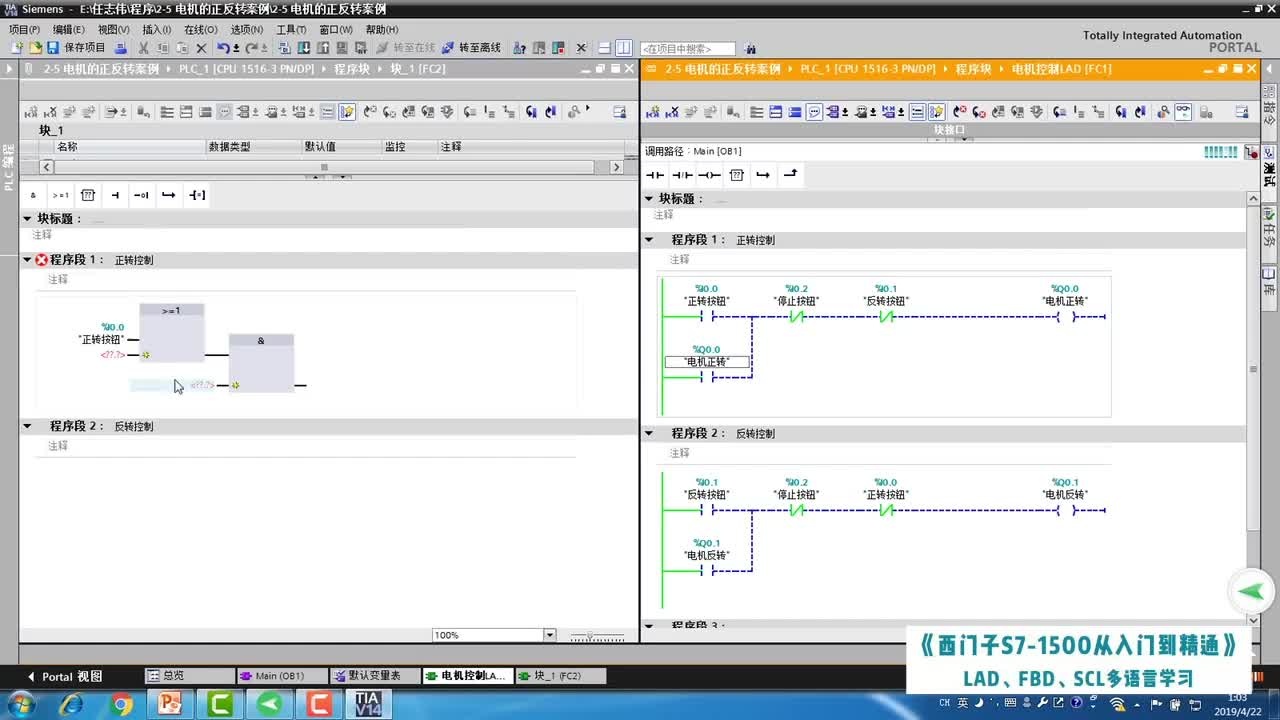This screenshot has width=1280, height=720.
Task: Open the 在线(O) menu
Action: pyautogui.click(x=201, y=30)
